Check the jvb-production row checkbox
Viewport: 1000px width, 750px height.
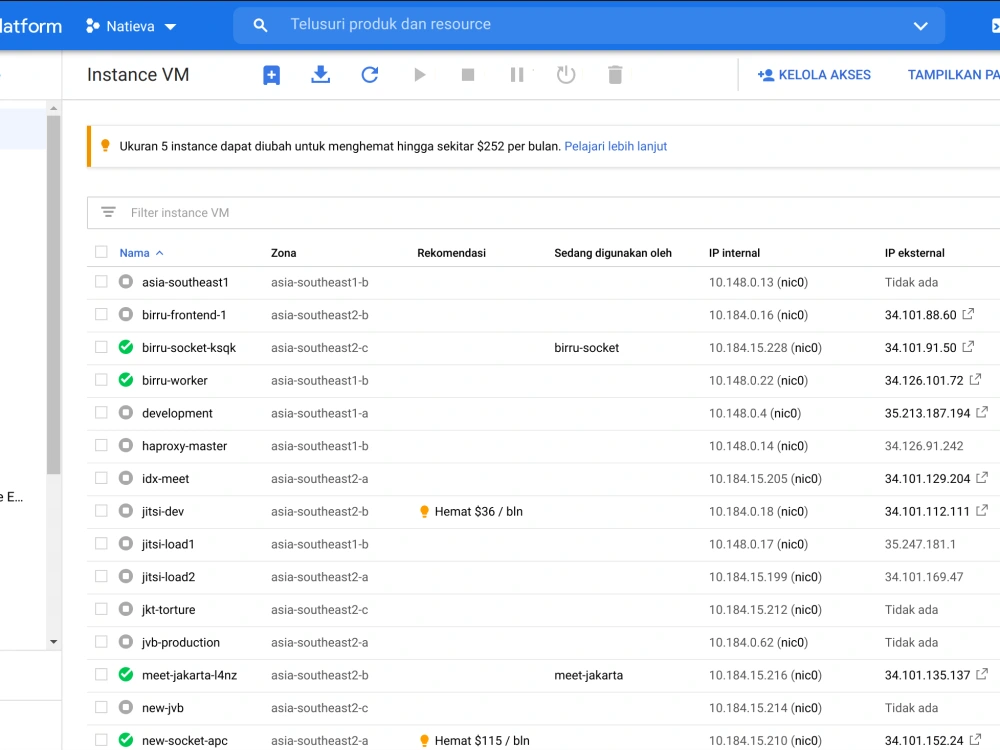coord(101,642)
